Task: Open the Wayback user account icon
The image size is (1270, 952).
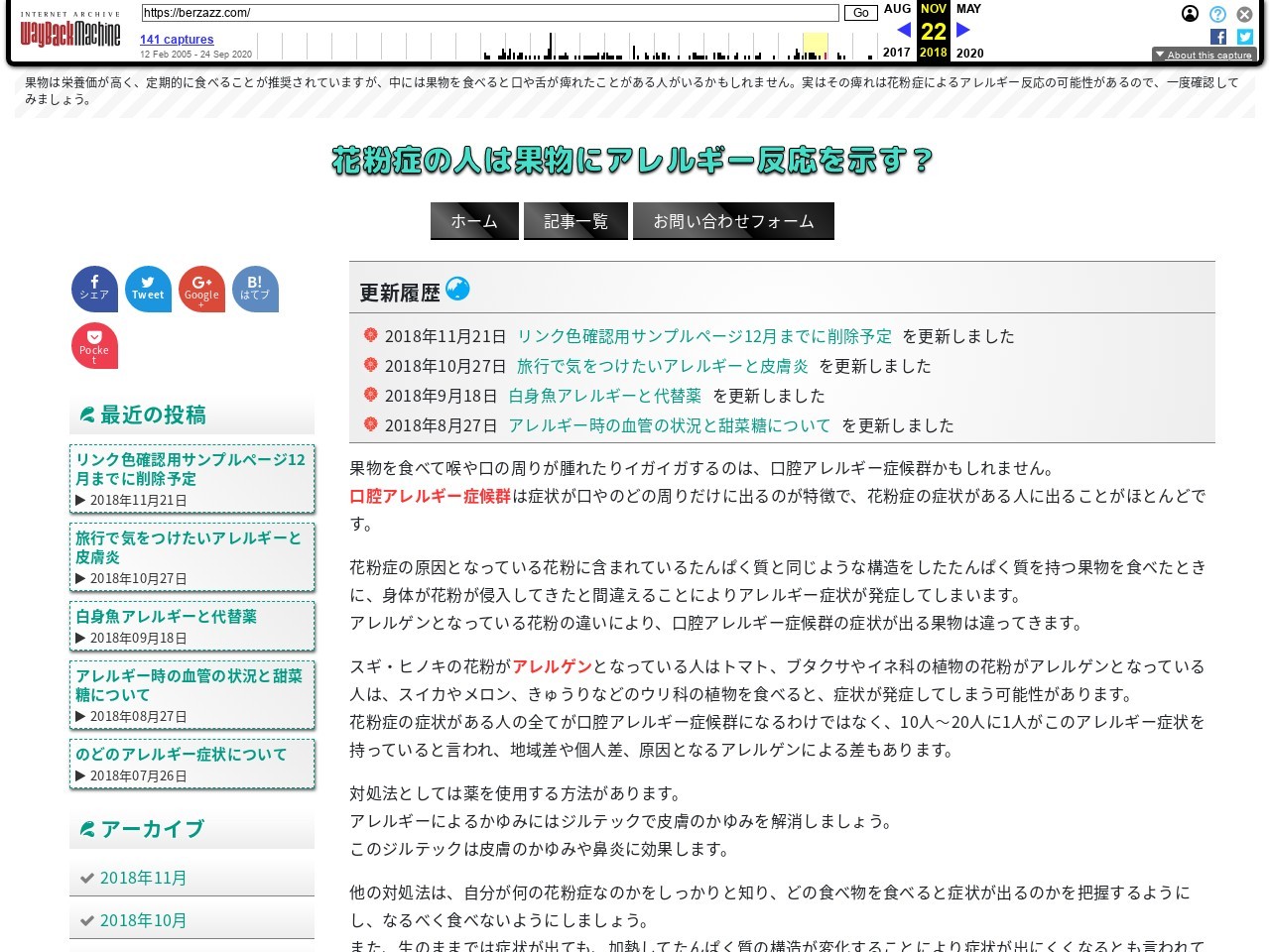Action: tap(1190, 14)
